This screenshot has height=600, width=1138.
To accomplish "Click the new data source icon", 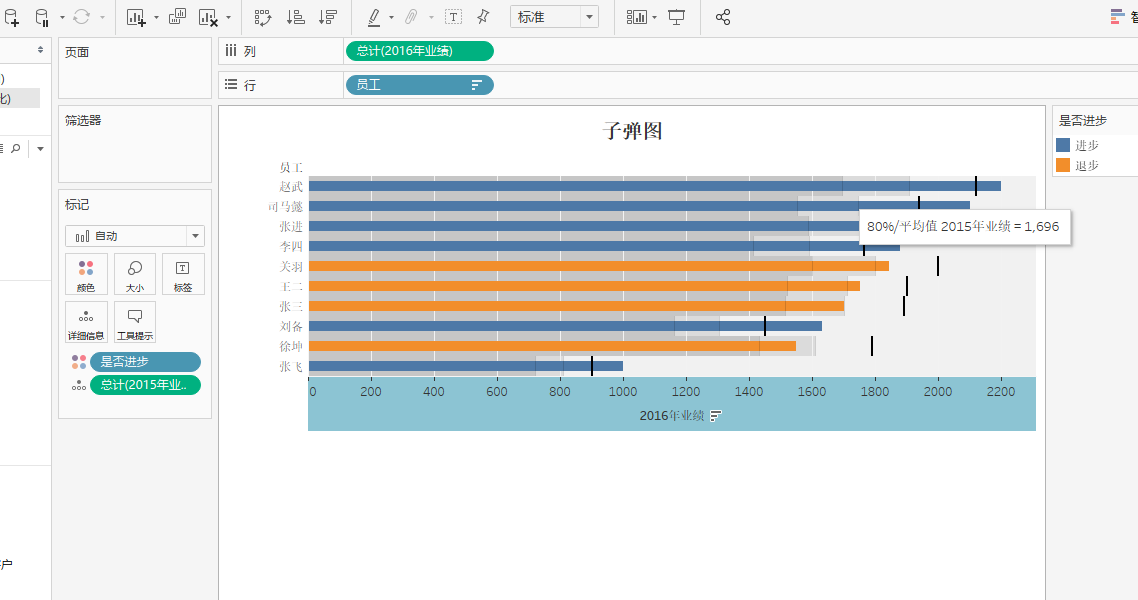I will coord(12,17).
